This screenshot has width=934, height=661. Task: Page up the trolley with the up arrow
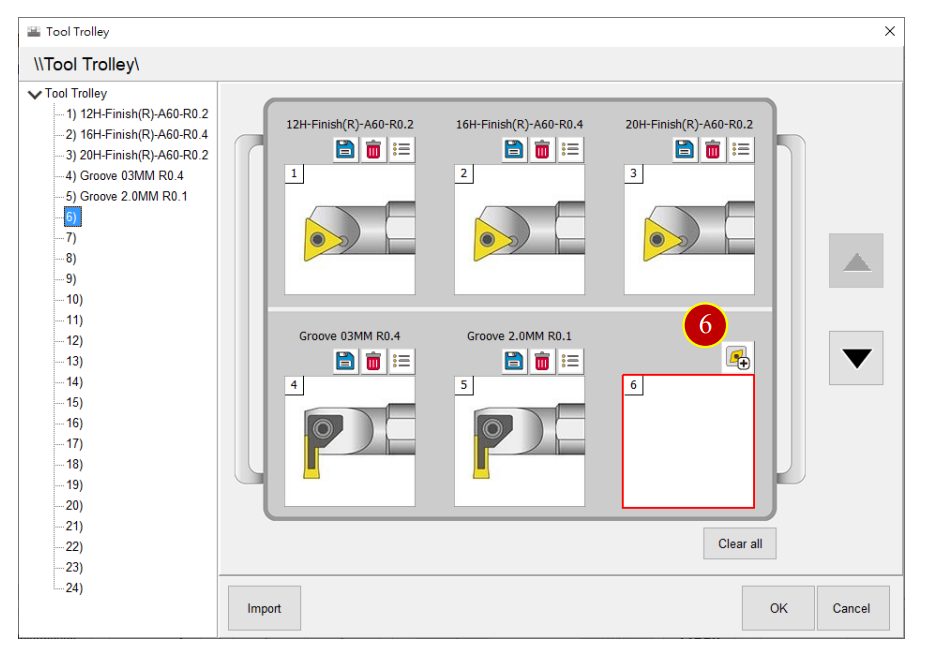click(857, 261)
